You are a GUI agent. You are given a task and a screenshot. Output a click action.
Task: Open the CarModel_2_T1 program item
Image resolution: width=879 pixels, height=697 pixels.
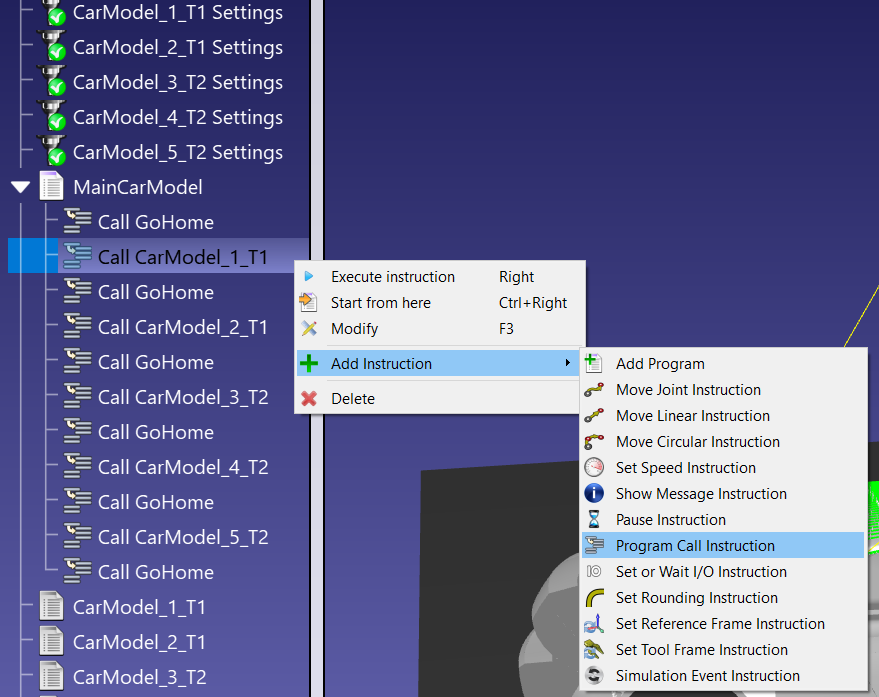[x=139, y=642]
